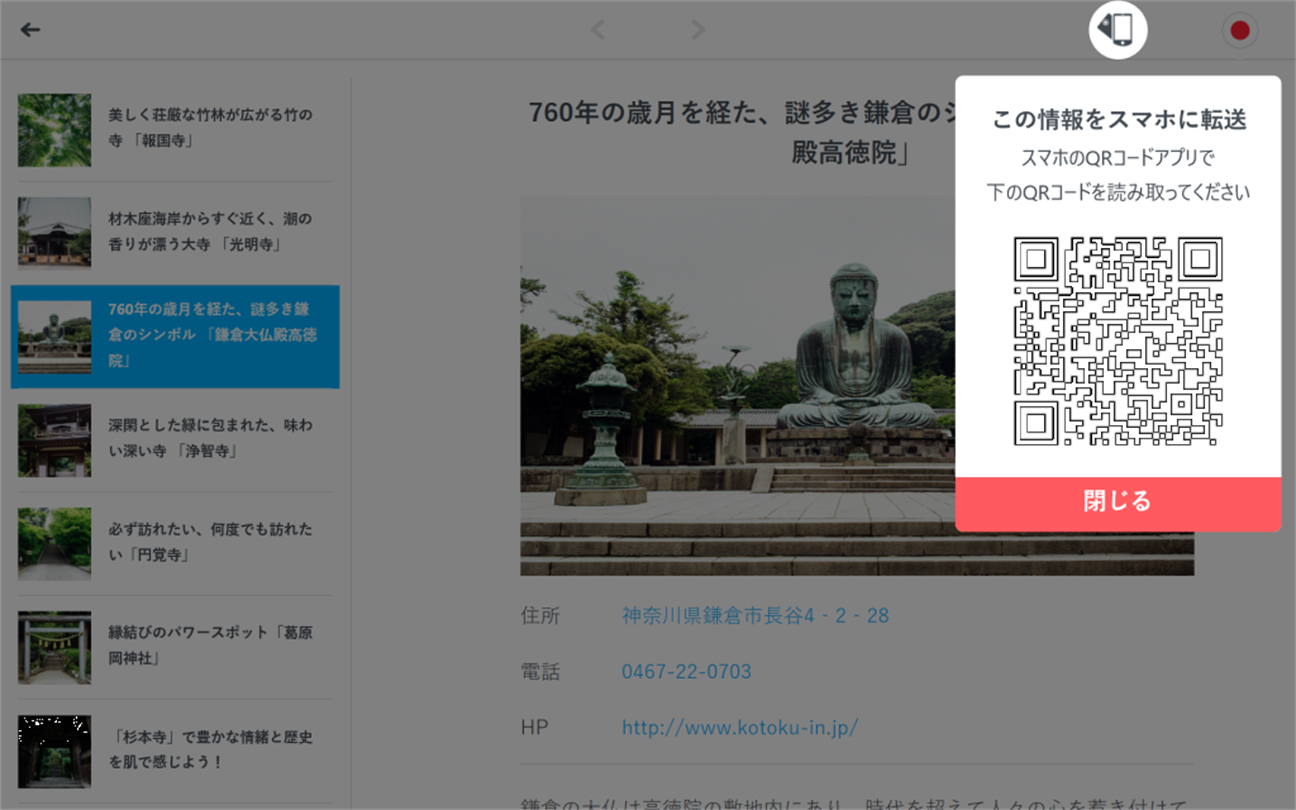This screenshot has height=810, width=1296.
Task: Go back with the left arrow icon
Action: (x=31, y=29)
